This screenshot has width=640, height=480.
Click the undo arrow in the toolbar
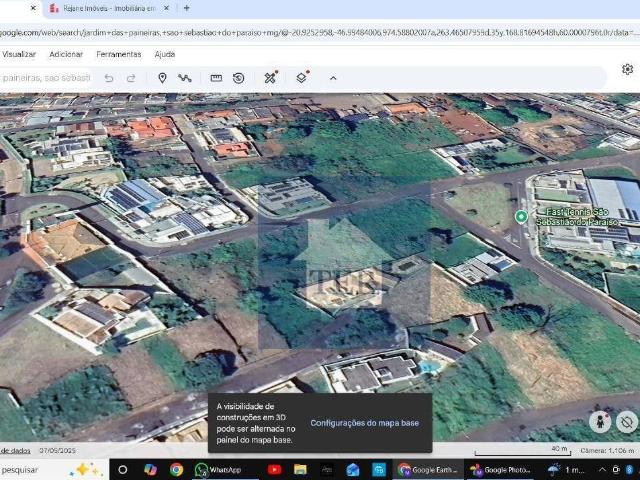pyautogui.click(x=109, y=78)
